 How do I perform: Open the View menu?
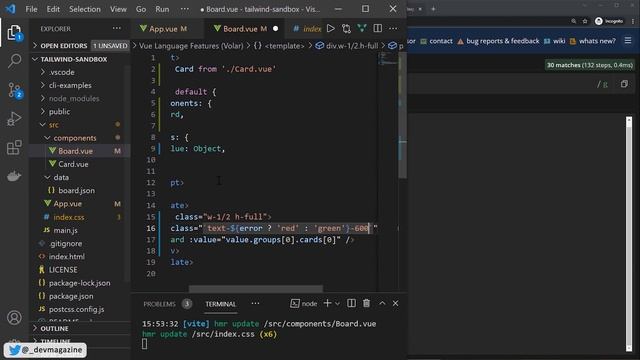click(118, 9)
